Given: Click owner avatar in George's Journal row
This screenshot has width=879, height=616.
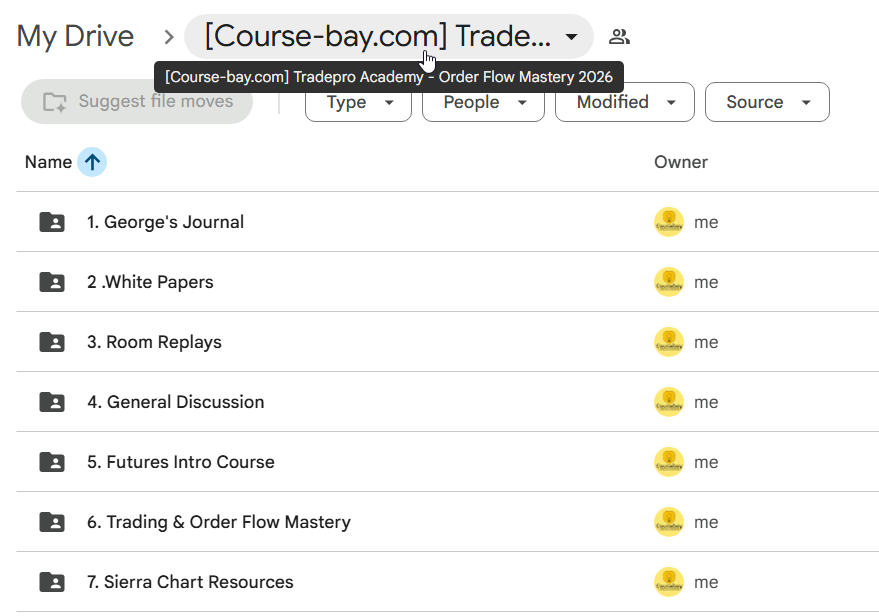Looking at the screenshot, I should pyautogui.click(x=669, y=222).
